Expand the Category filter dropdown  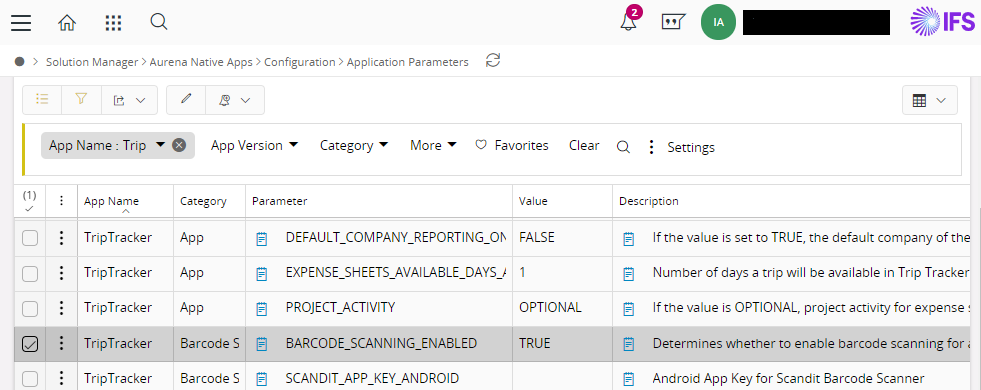353,145
